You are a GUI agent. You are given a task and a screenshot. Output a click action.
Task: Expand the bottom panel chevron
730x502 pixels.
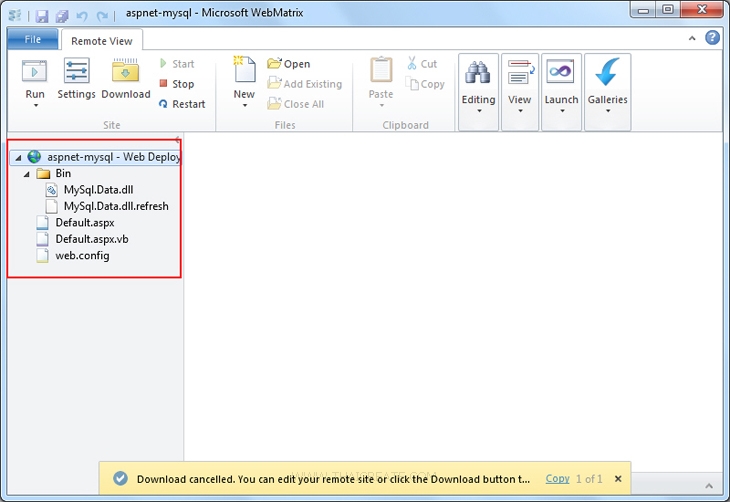click(x=709, y=486)
